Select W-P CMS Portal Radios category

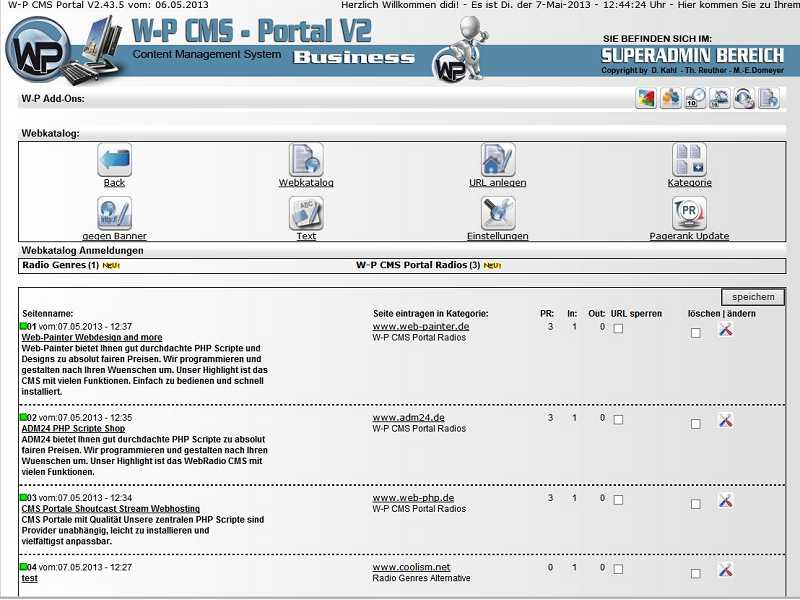click(418, 266)
